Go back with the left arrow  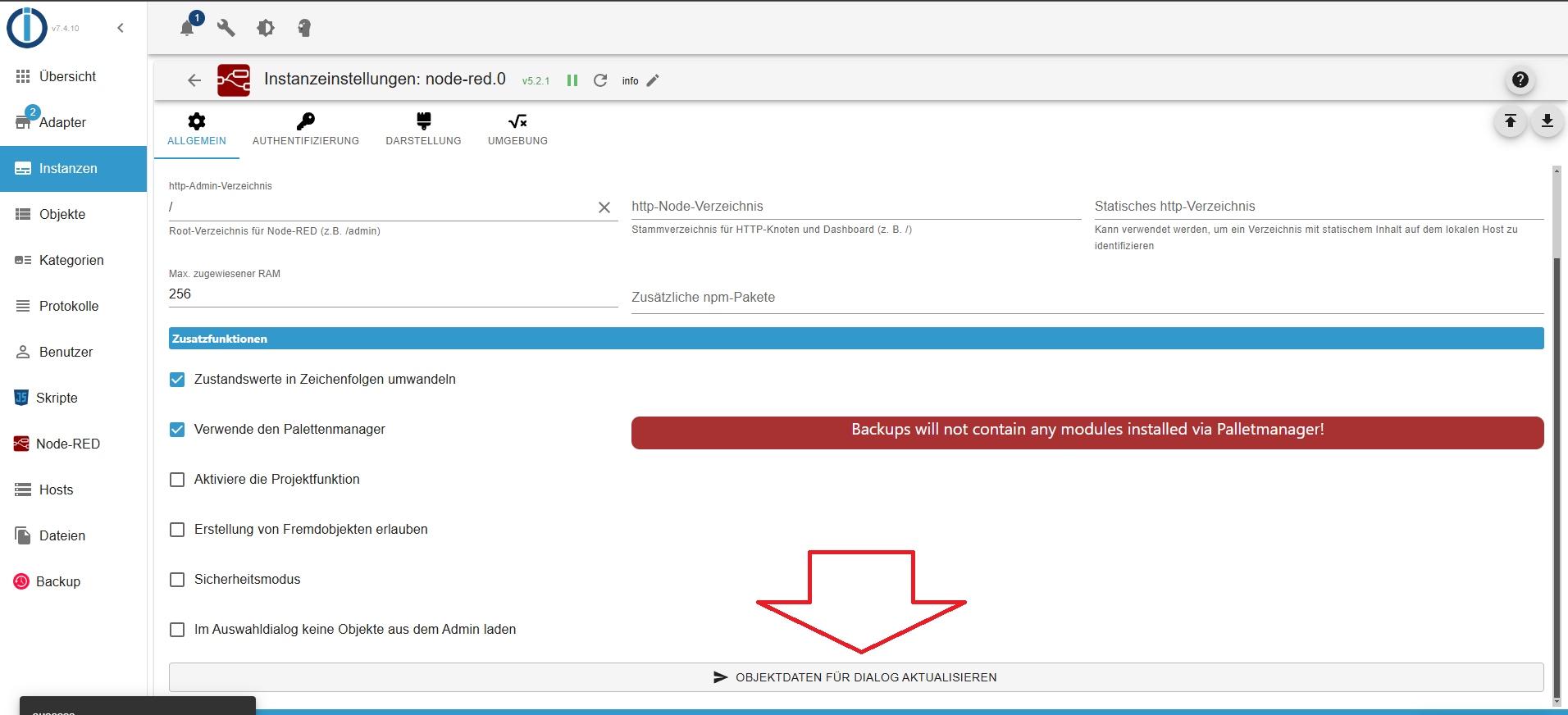[x=194, y=80]
